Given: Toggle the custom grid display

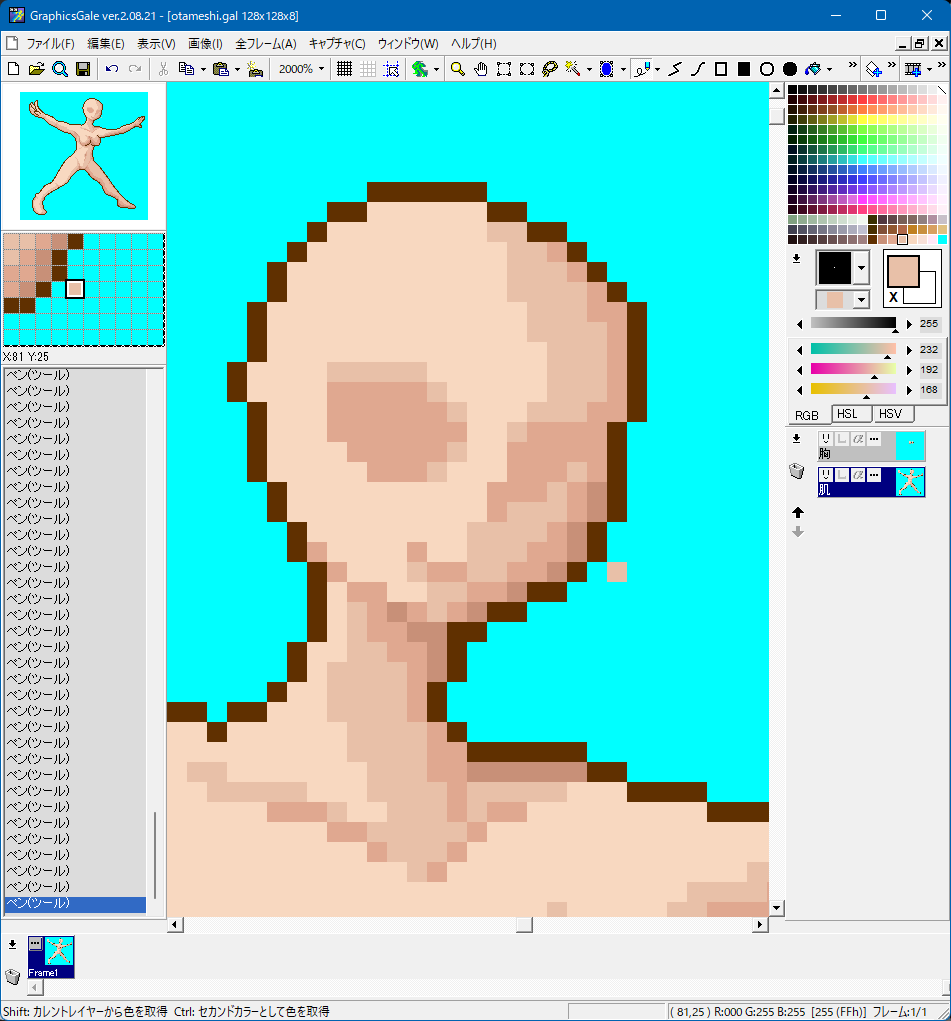Looking at the screenshot, I should point(368,69).
